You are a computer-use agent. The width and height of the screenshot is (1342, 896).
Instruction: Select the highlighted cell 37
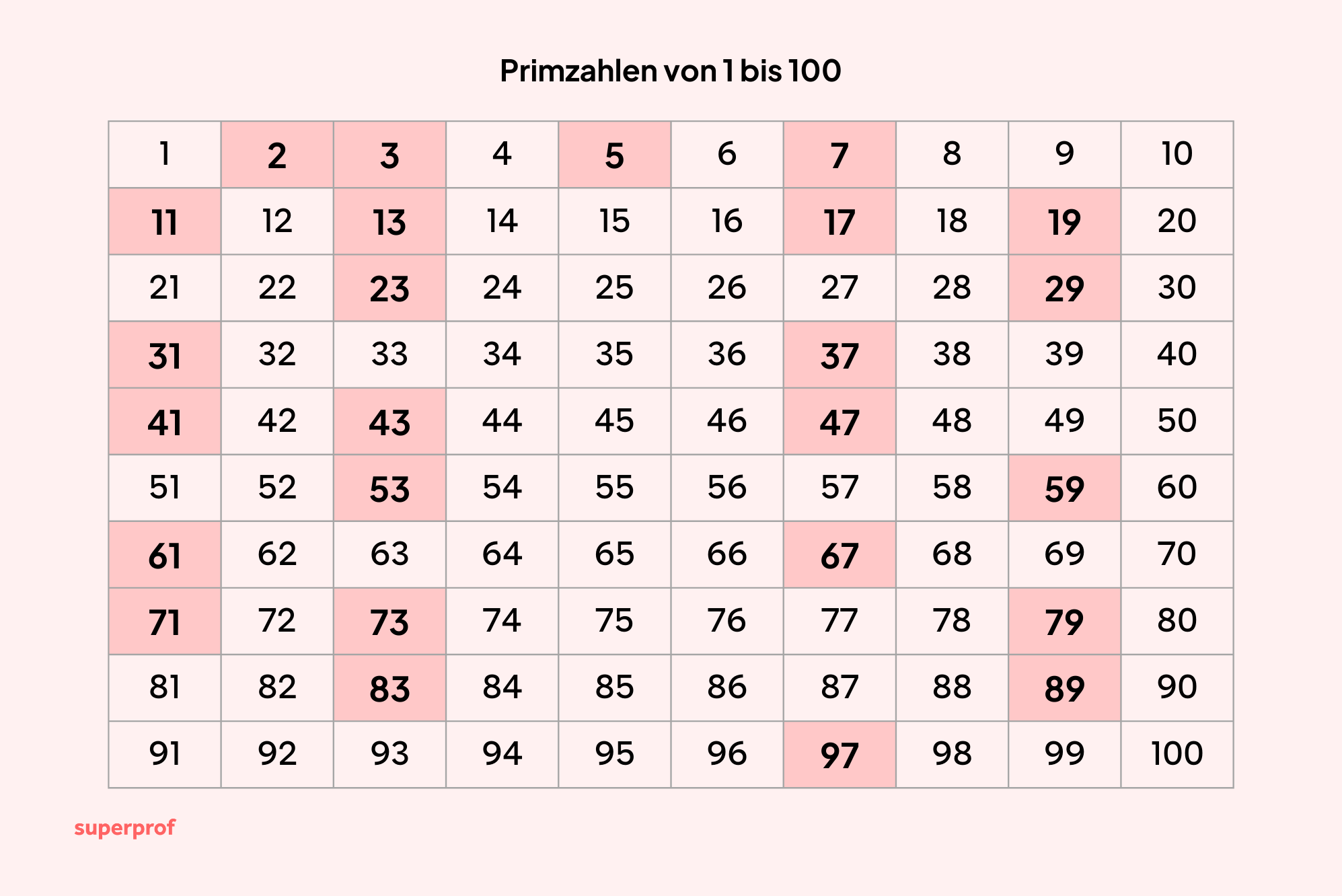(x=840, y=354)
